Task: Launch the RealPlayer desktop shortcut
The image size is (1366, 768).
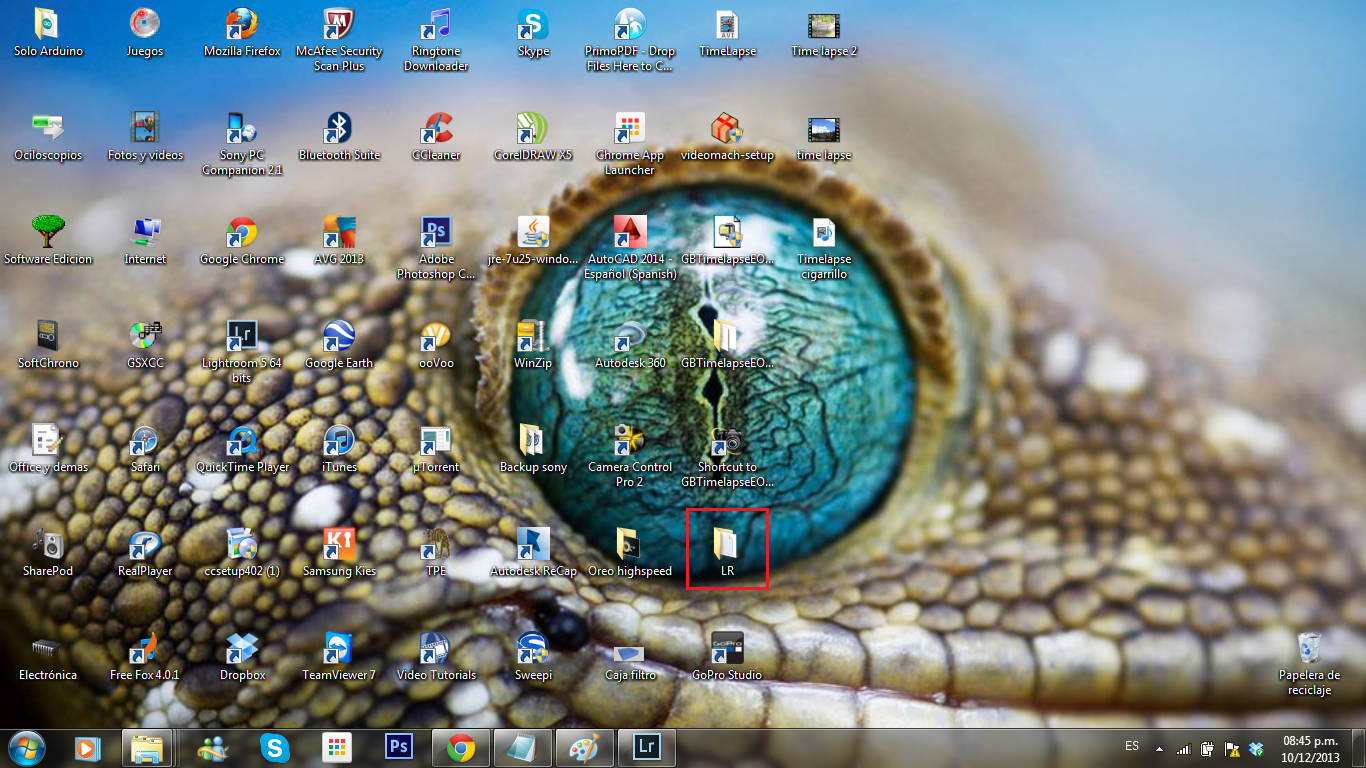Action: coord(145,553)
